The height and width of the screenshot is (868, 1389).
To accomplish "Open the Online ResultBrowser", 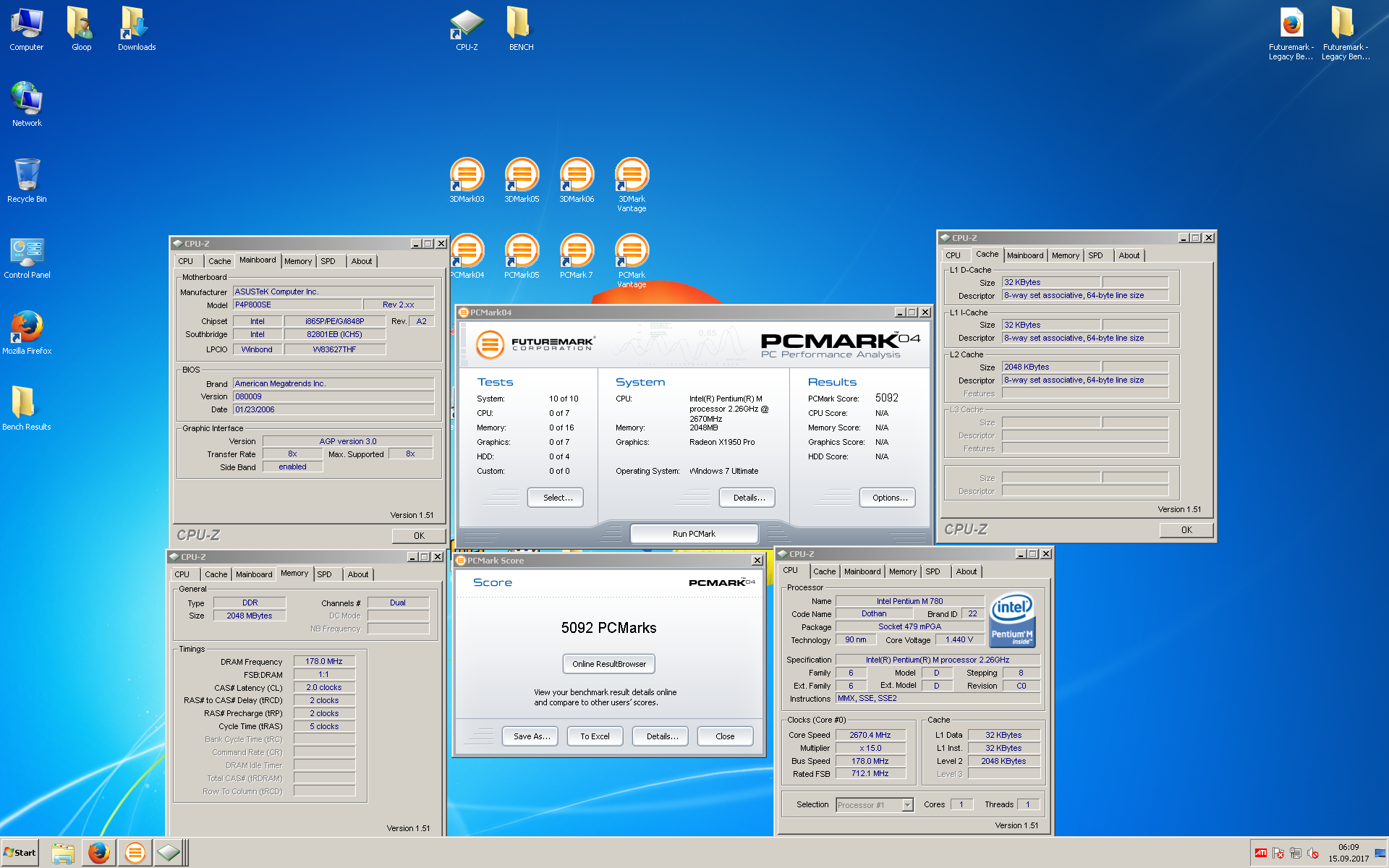I will point(609,664).
